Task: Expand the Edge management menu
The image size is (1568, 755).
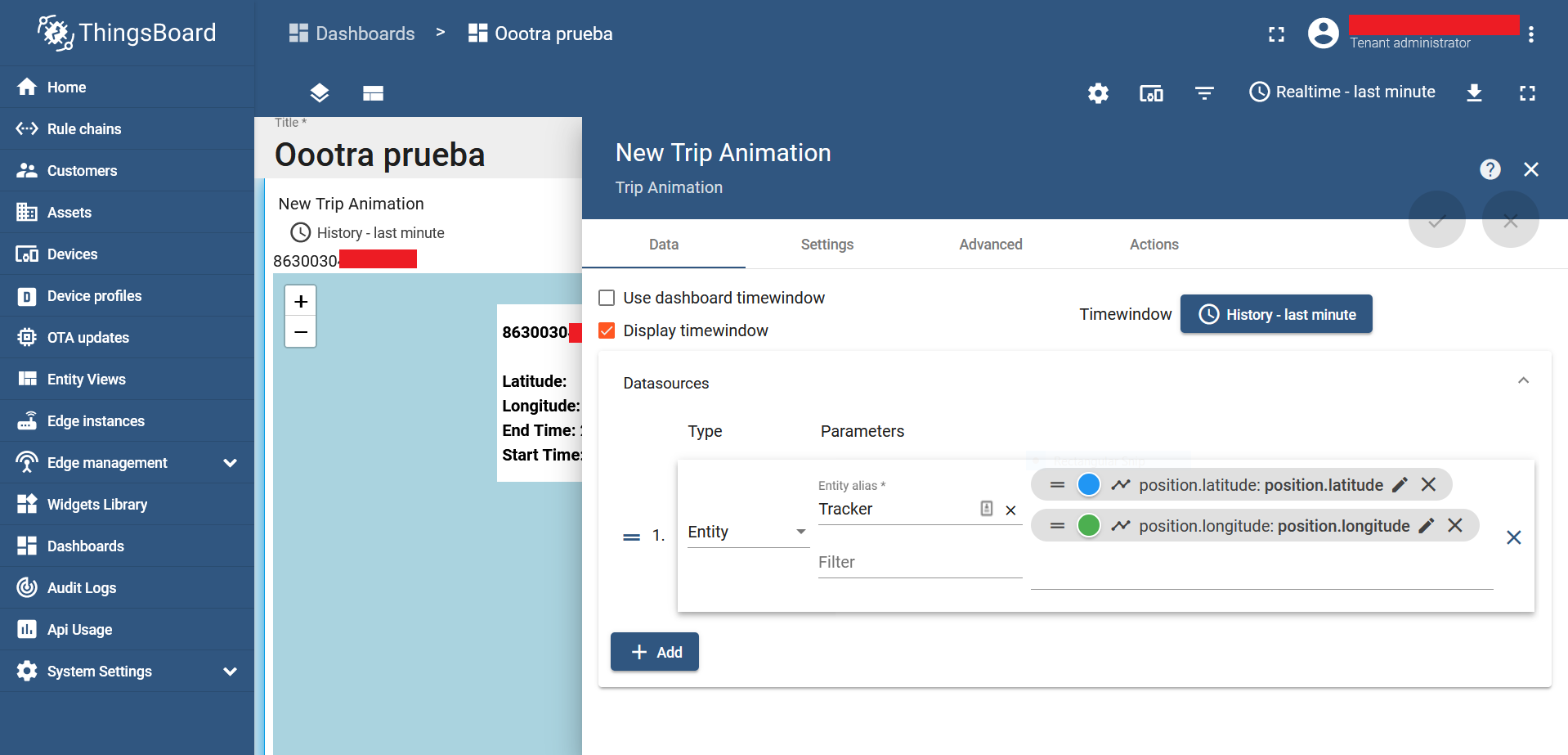Action: pyautogui.click(x=127, y=462)
